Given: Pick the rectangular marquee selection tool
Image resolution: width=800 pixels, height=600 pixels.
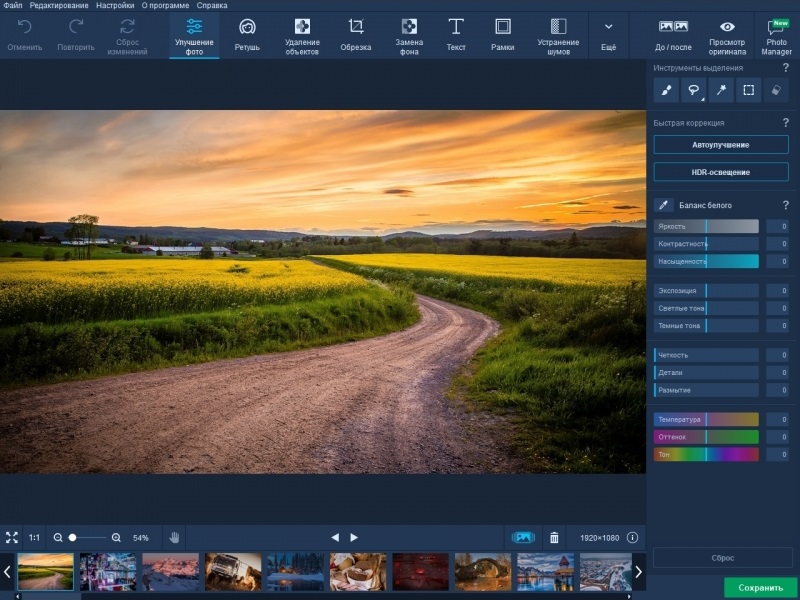Looking at the screenshot, I should (747, 91).
